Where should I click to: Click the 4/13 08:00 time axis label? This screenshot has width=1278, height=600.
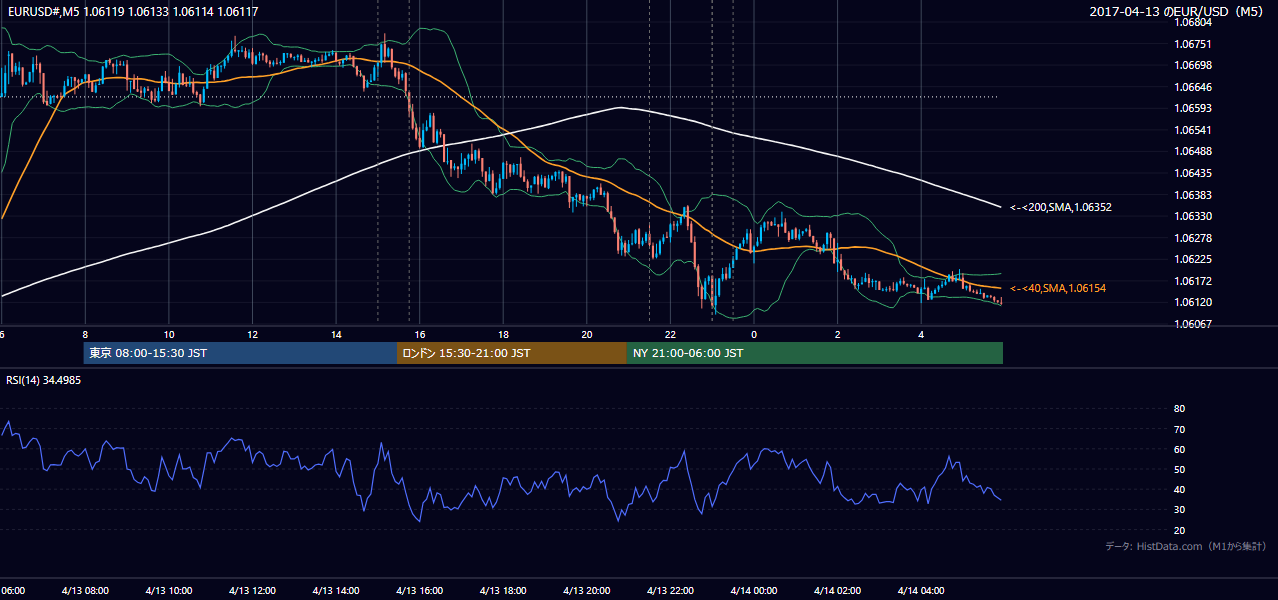(x=85, y=591)
